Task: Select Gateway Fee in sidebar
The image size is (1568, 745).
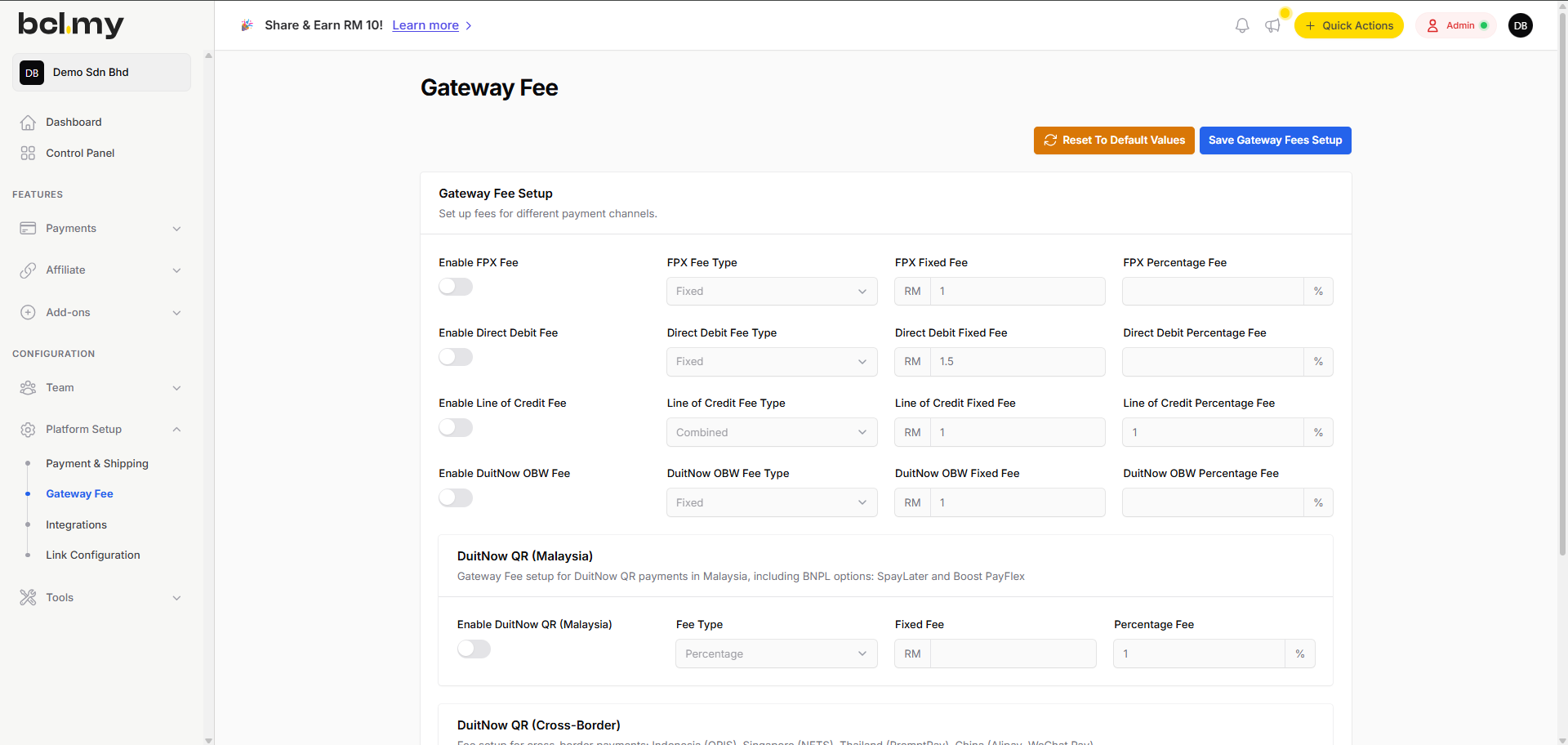Action: (79, 493)
